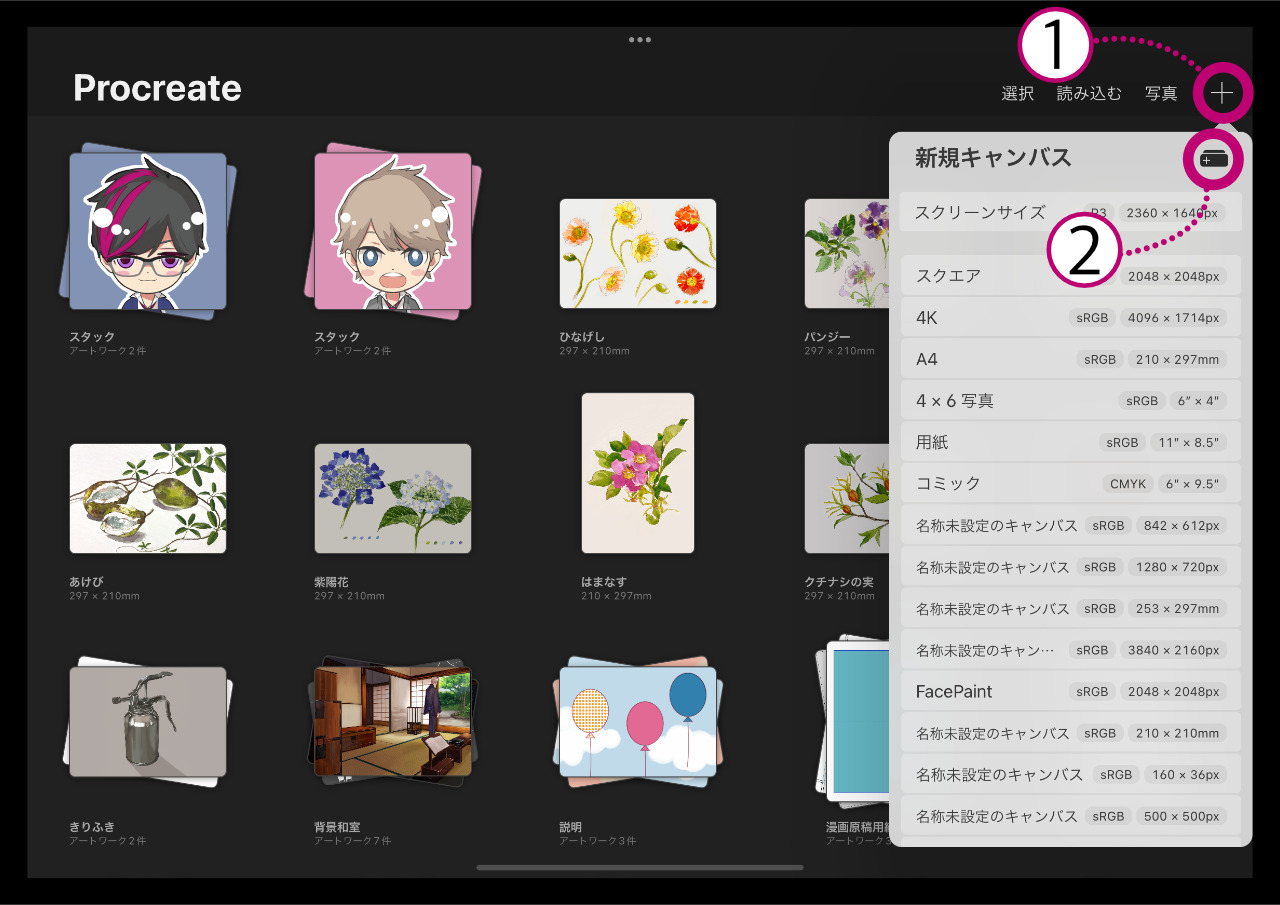This screenshot has height=905, width=1280.
Task: Open the ひなげし poppy artwork
Action: tap(638, 253)
